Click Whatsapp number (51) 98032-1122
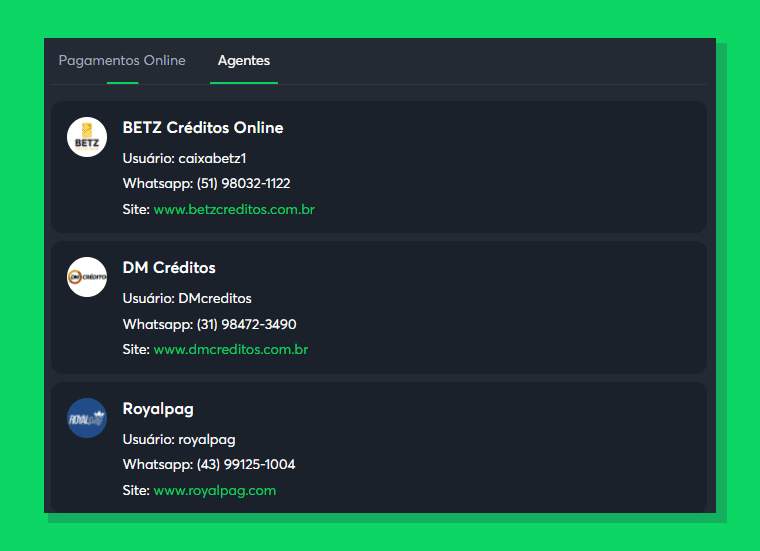 tap(243, 184)
